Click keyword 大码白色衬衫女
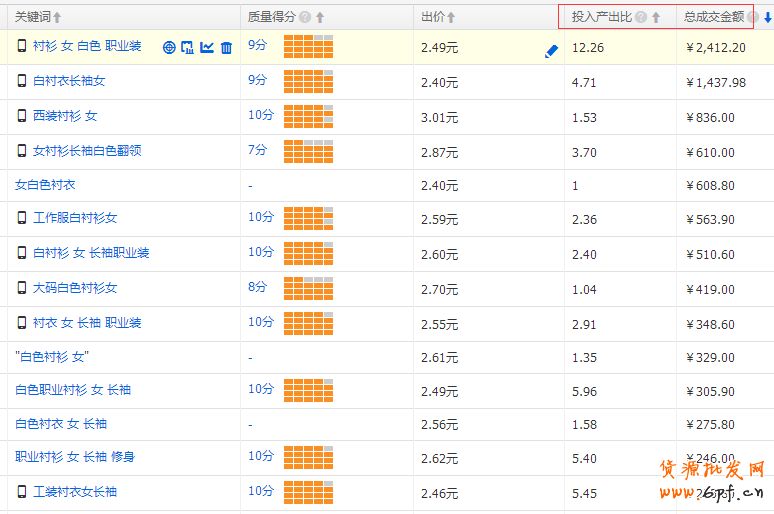Screen dimensions: 774x514 pyautogui.click(x=75, y=288)
